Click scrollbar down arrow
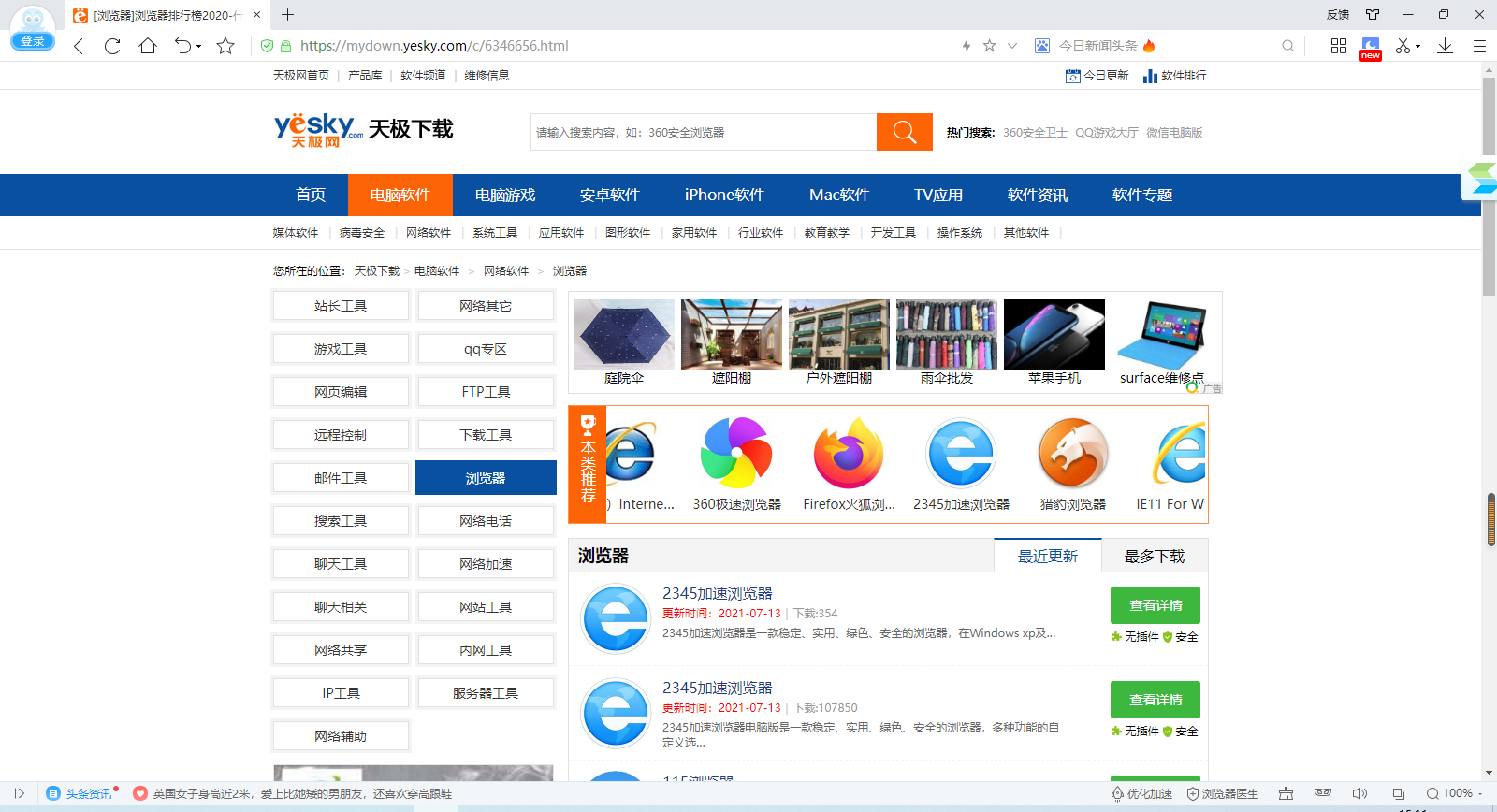1497x812 pixels. pyautogui.click(x=1489, y=773)
